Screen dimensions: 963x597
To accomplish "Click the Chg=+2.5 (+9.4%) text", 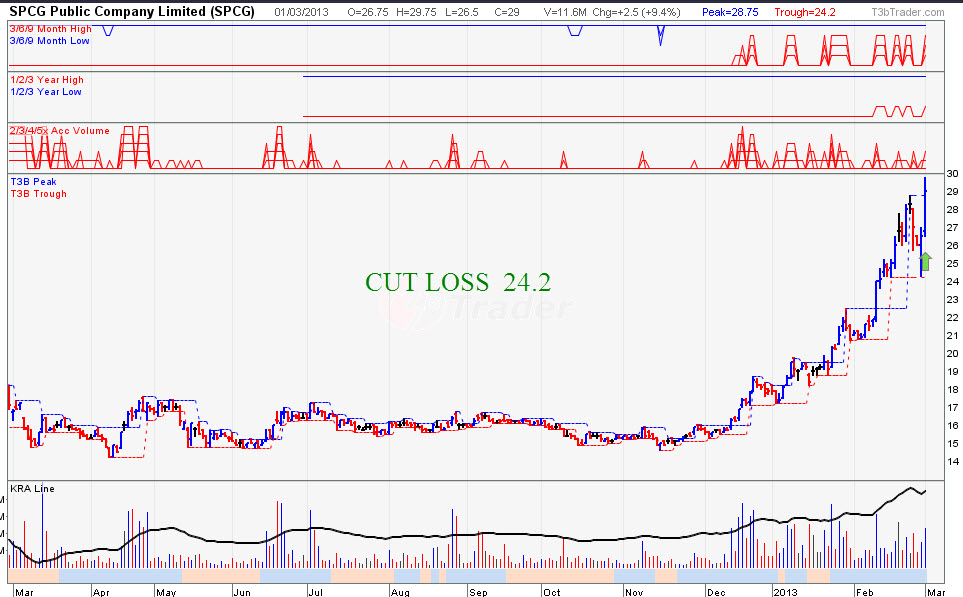I will (x=637, y=12).
